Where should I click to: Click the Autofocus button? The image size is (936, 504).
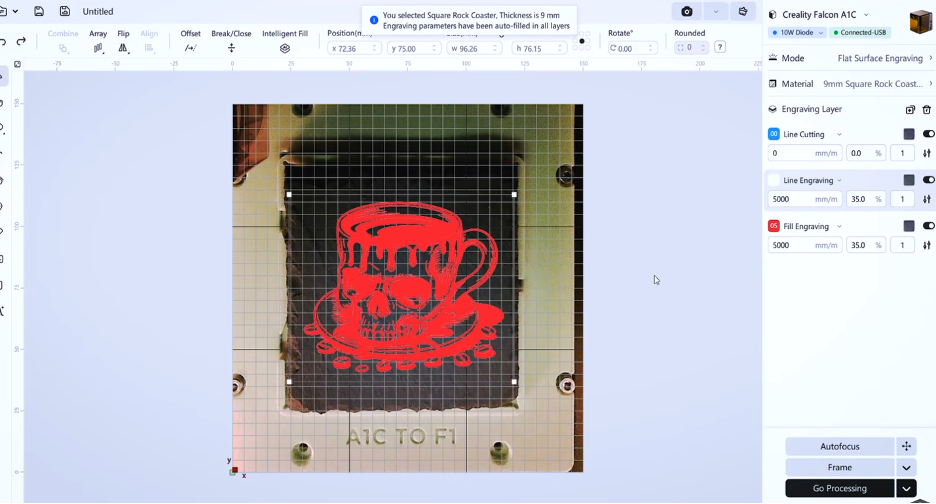pos(839,446)
